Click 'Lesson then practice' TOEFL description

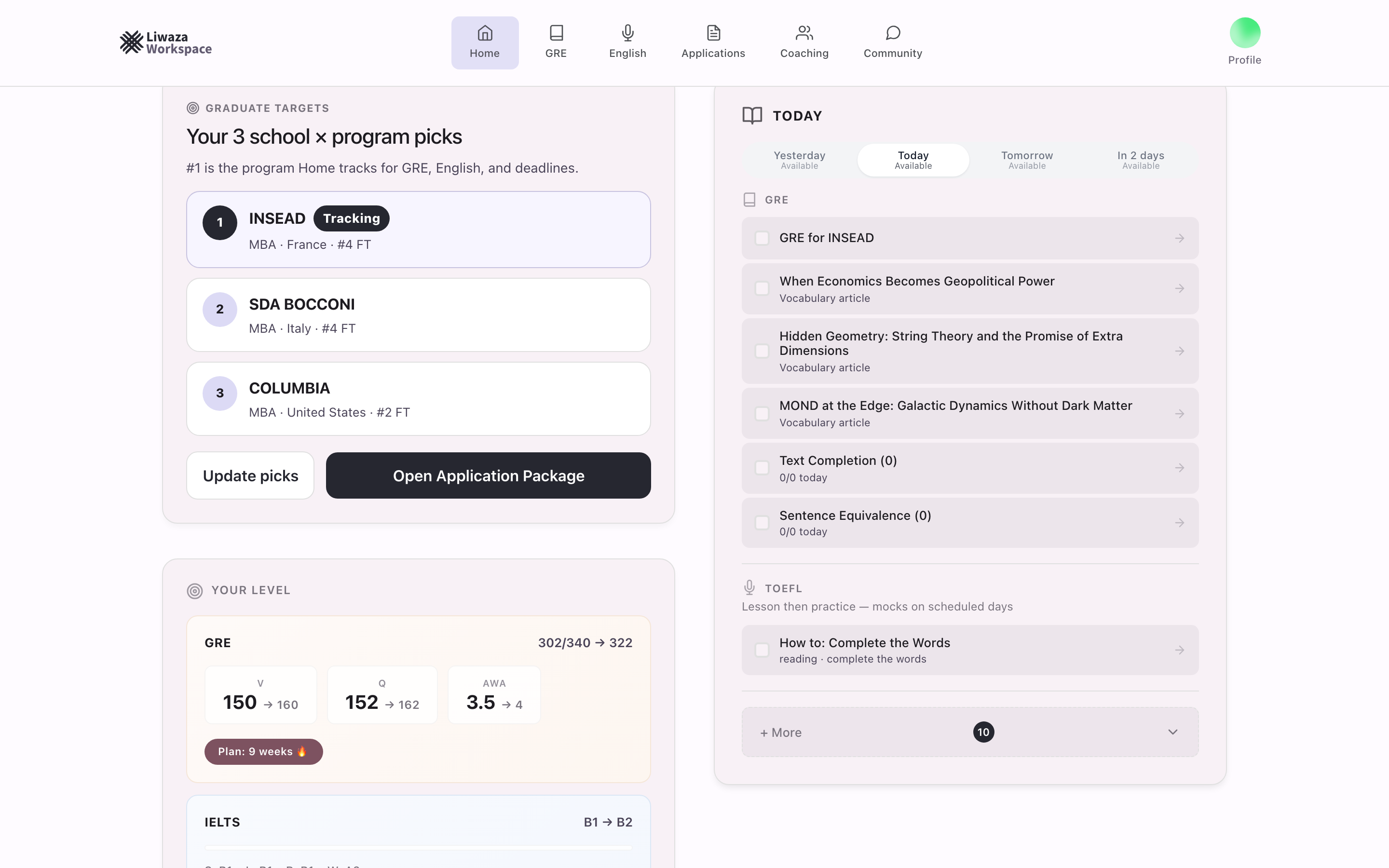pyautogui.click(x=877, y=607)
